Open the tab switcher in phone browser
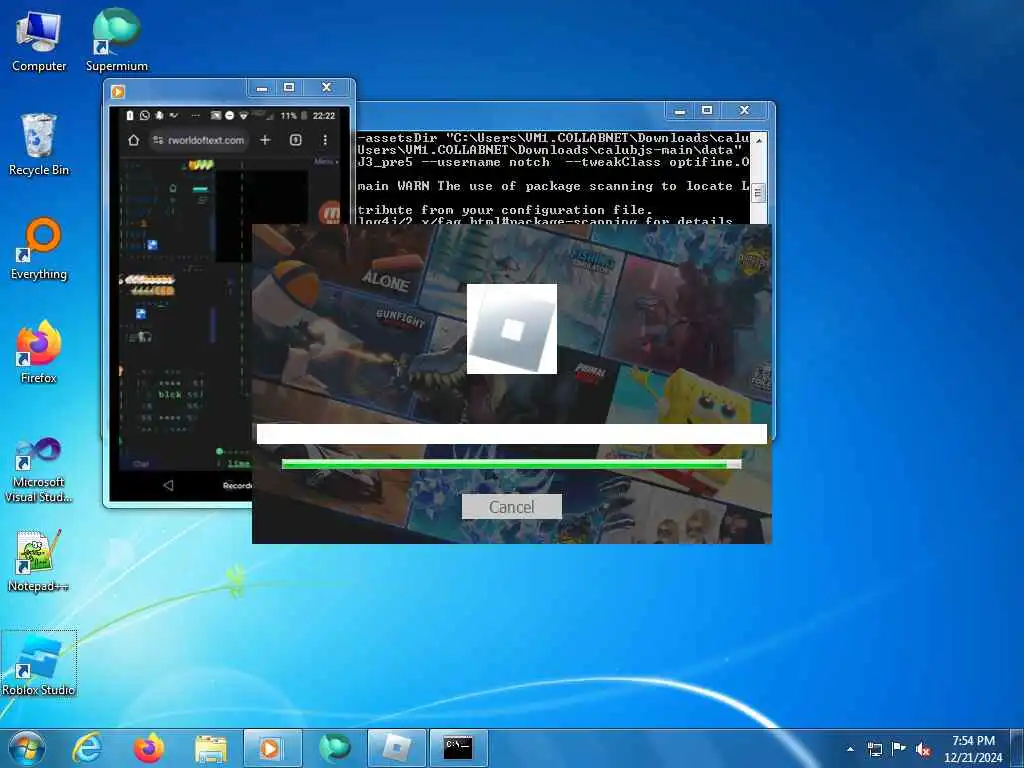Viewport: 1024px width, 768px height. [295, 140]
